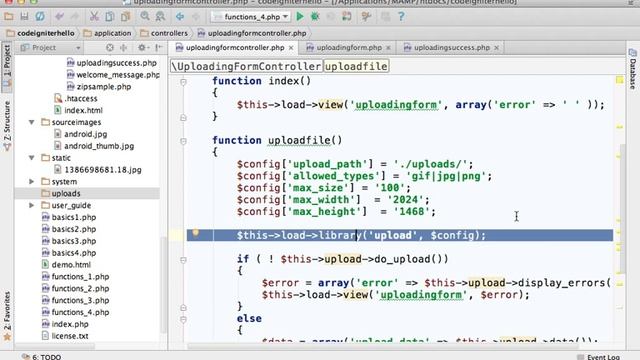The height and width of the screenshot is (360, 640).
Task: Click the Hide Project panel icon
Action: pos(159,48)
